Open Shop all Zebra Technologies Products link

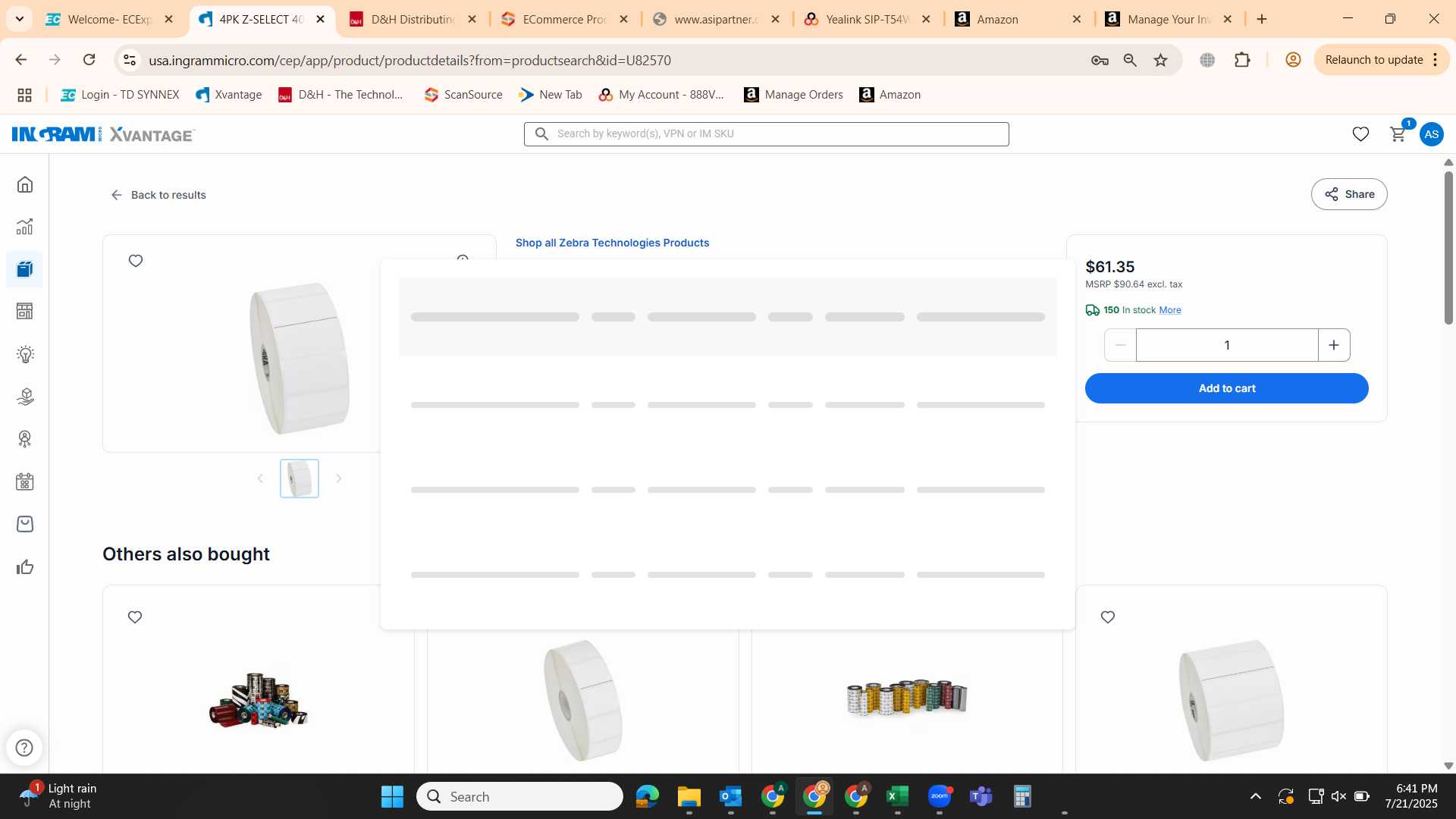[612, 243]
